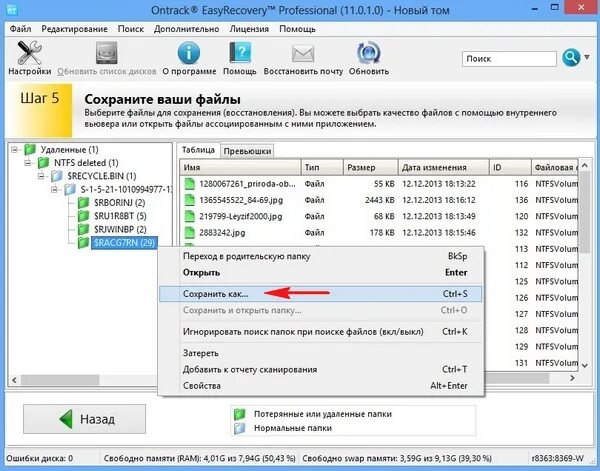Select the $RECYCLE.BIN (1) folder icon
This screenshot has height=471, width=600.
click(57, 176)
